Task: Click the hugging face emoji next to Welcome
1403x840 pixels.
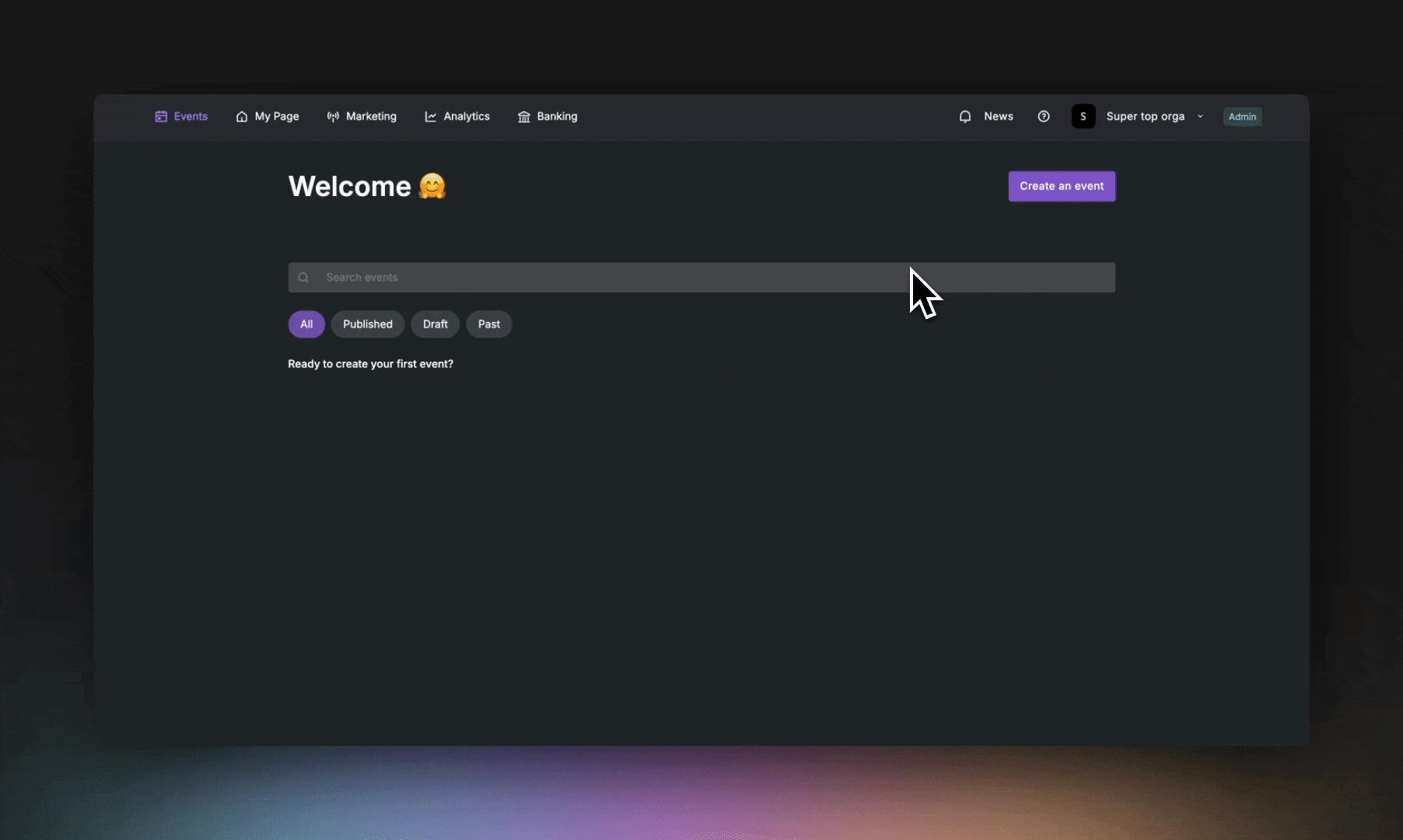Action: coord(432,187)
